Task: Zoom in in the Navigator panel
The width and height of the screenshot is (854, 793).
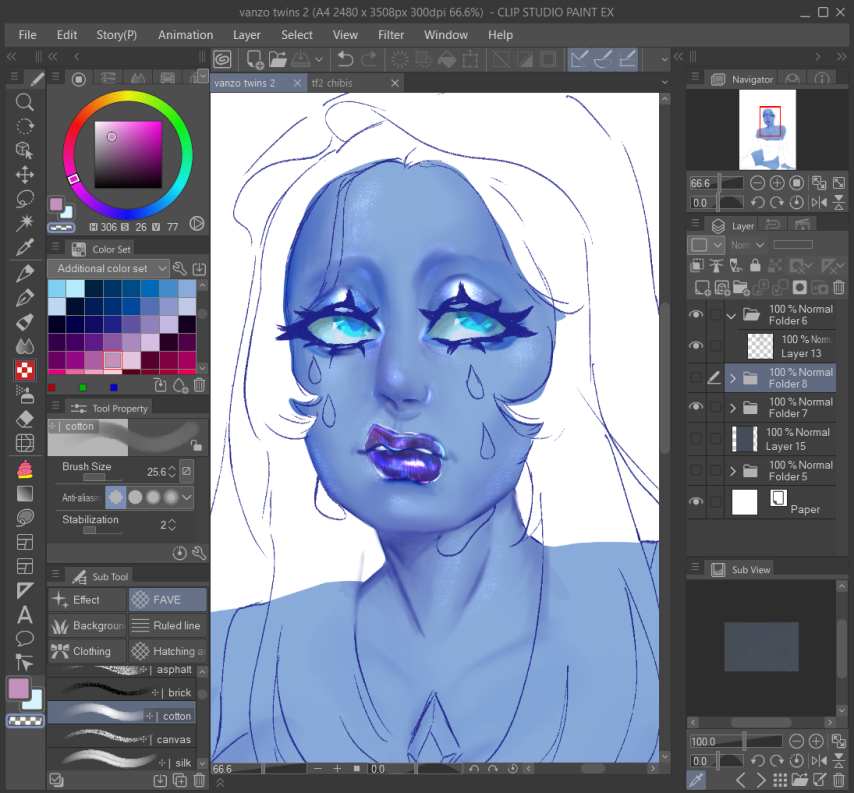Action: tap(777, 183)
